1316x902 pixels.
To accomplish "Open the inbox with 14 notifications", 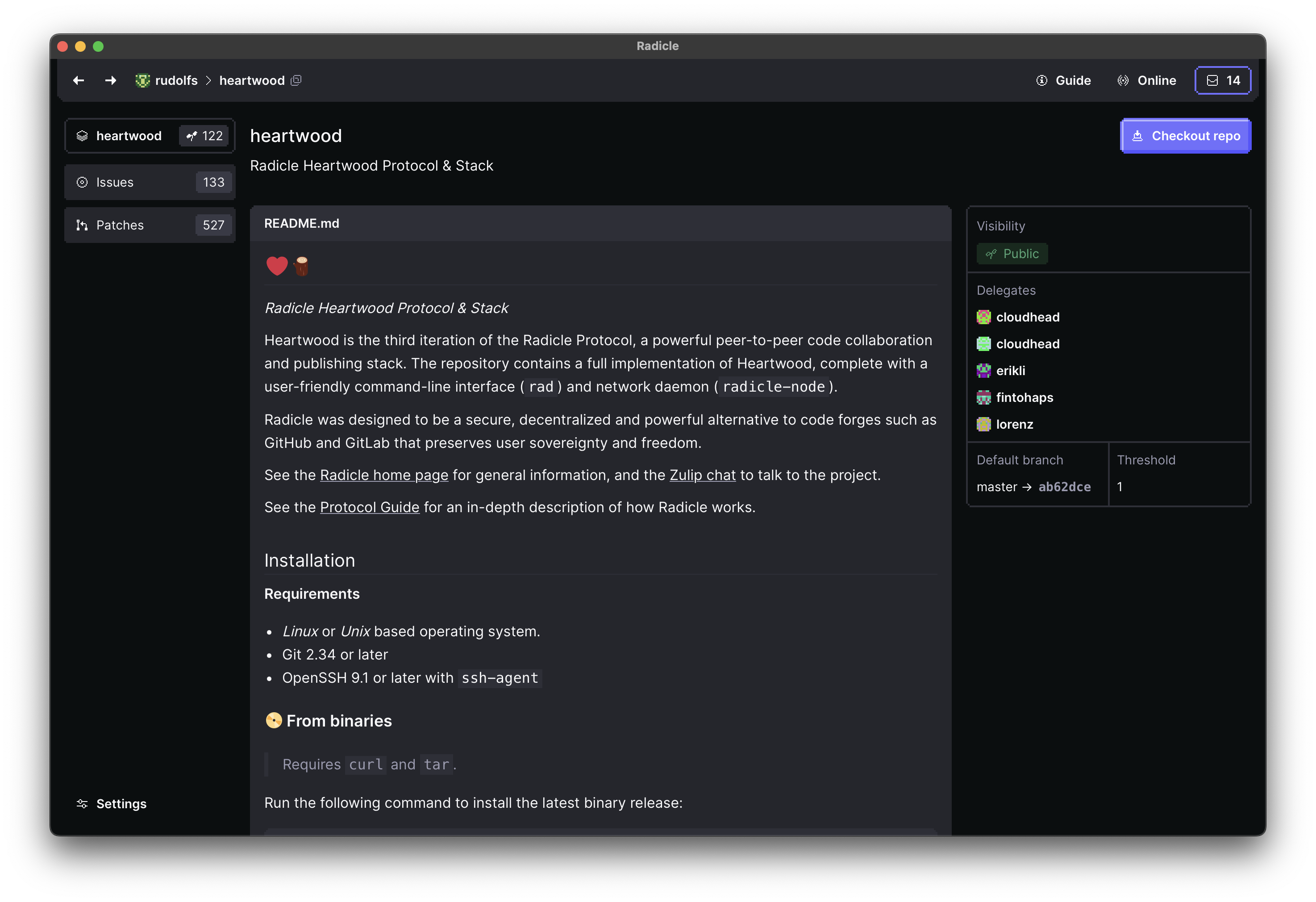I will click(1223, 80).
